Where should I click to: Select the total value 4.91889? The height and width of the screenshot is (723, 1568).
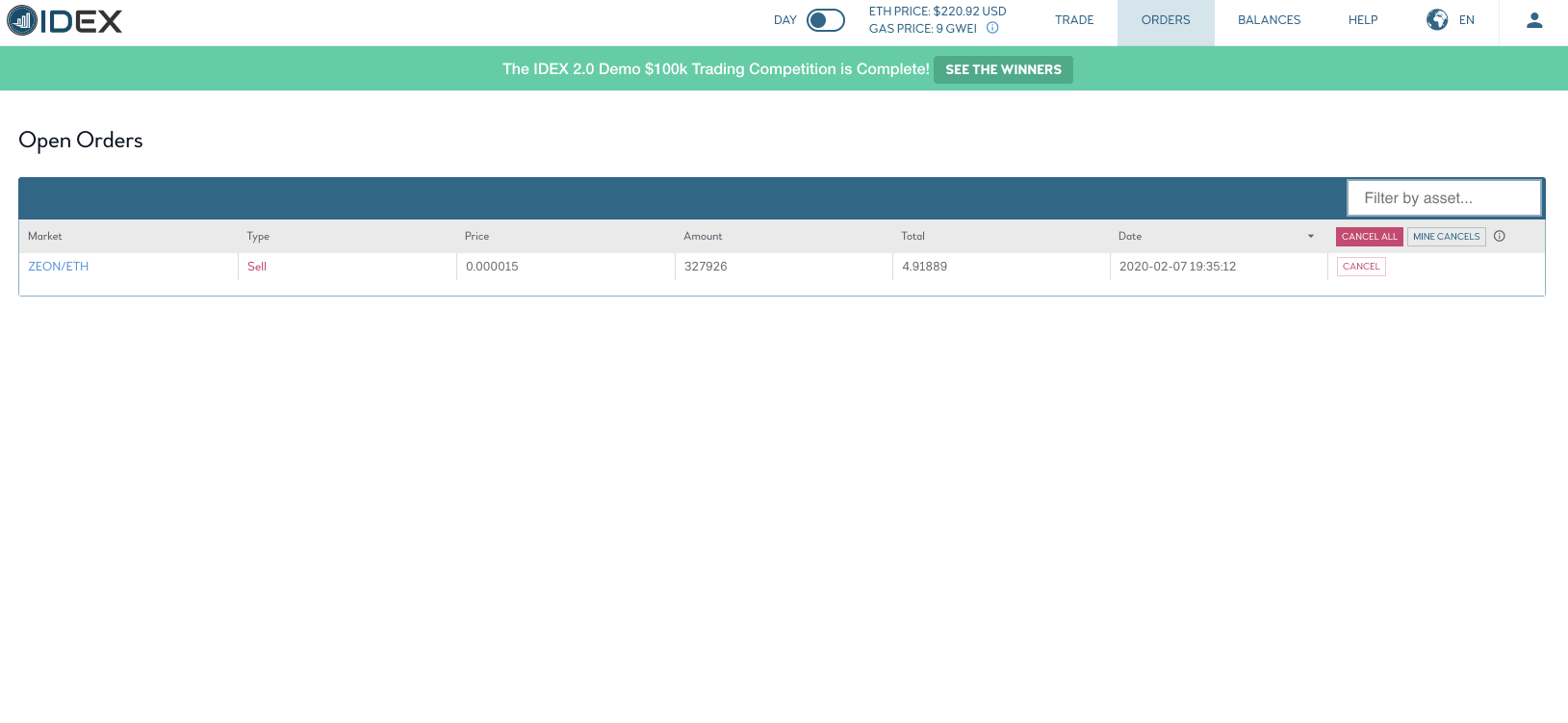925,267
